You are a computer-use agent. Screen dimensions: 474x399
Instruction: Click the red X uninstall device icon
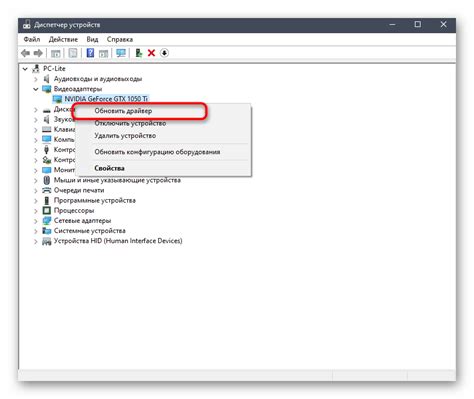coord(151,53)
